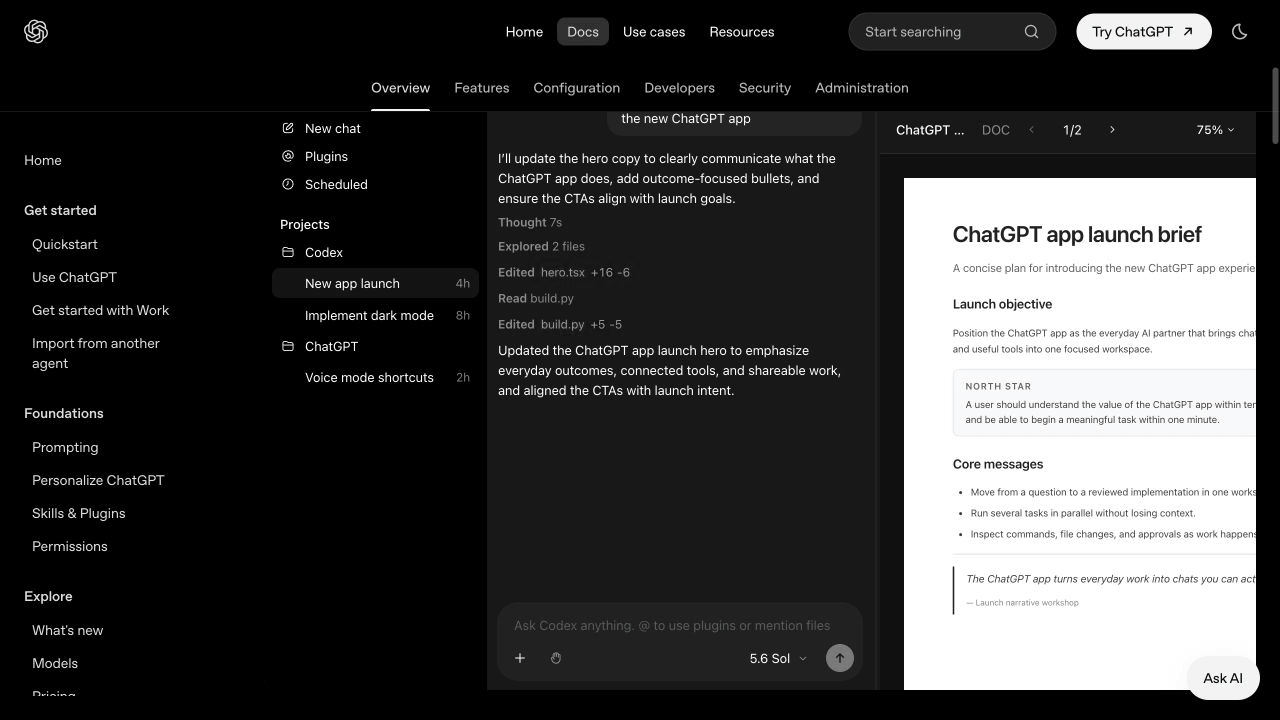Image resolution: width=1280 pixels, height=720 pixels.
Task: Open the 5.6 Sol model dropdown
Action: pos(778,658)
